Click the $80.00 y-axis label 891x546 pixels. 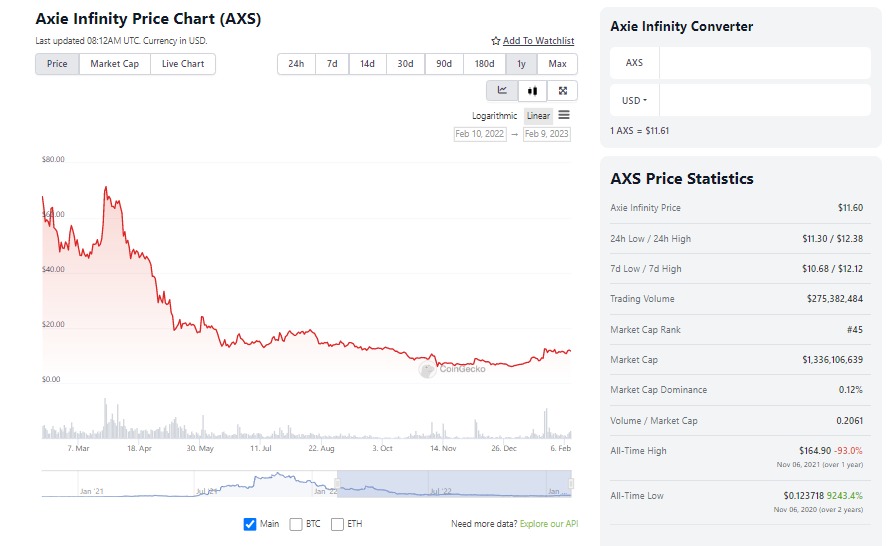(x=53, y=159)
